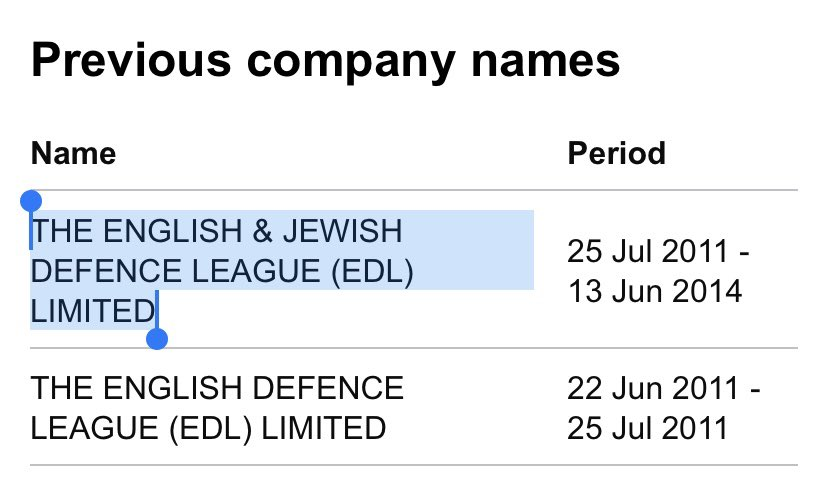The image size is (828, 497).
Task: Click (EDL) in the highlighted name
Action: pyautogui.click(x=372, y=271)
